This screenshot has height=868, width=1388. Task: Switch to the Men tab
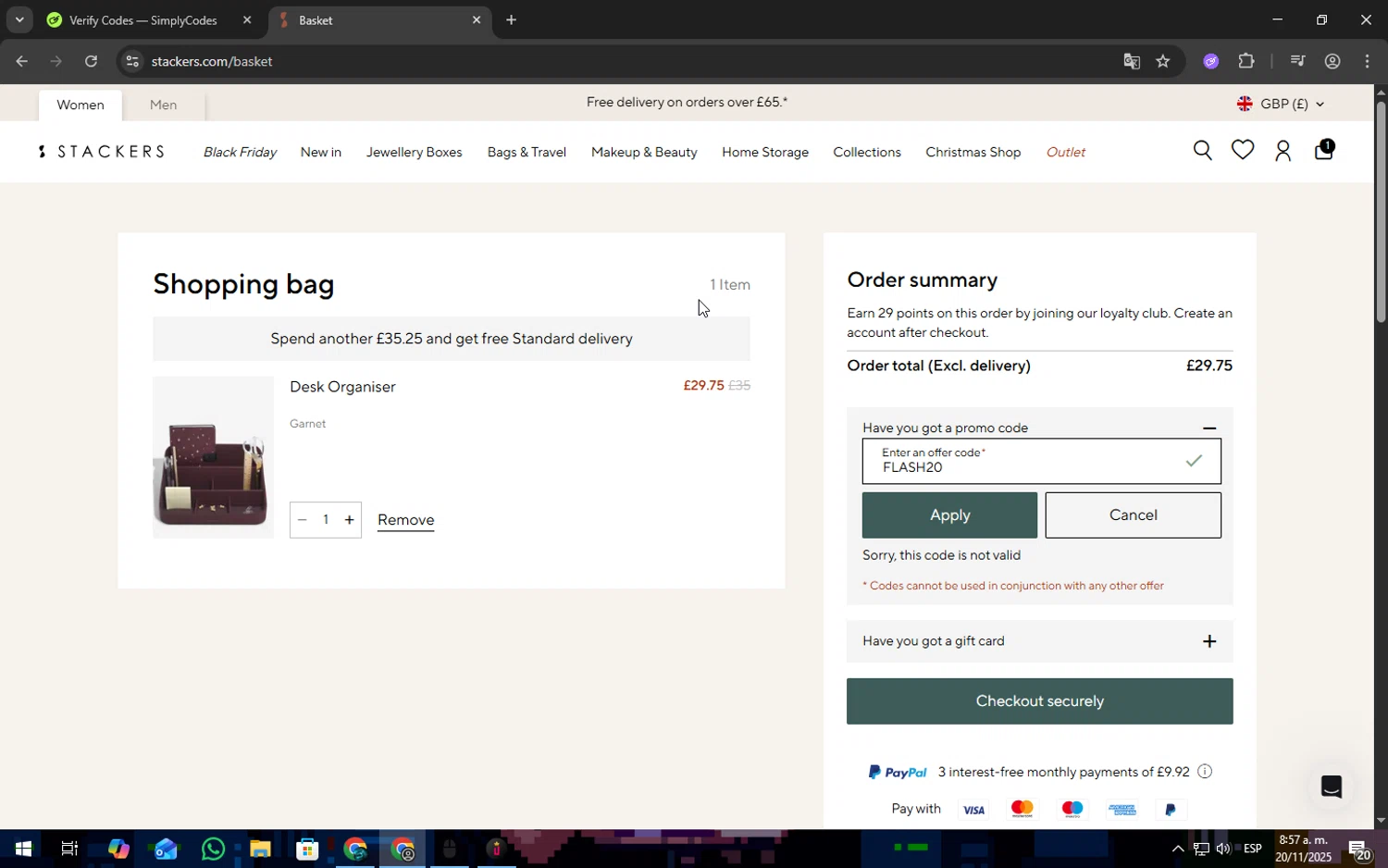pos(163,105)
